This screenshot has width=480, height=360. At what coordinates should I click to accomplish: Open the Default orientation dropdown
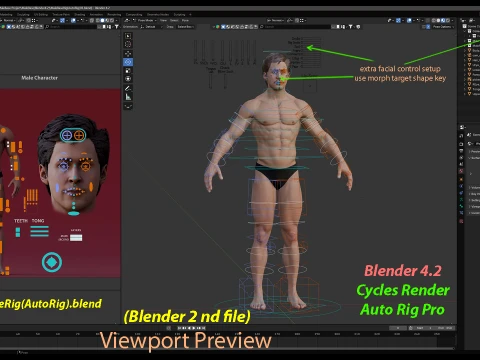tap(150, 27)
